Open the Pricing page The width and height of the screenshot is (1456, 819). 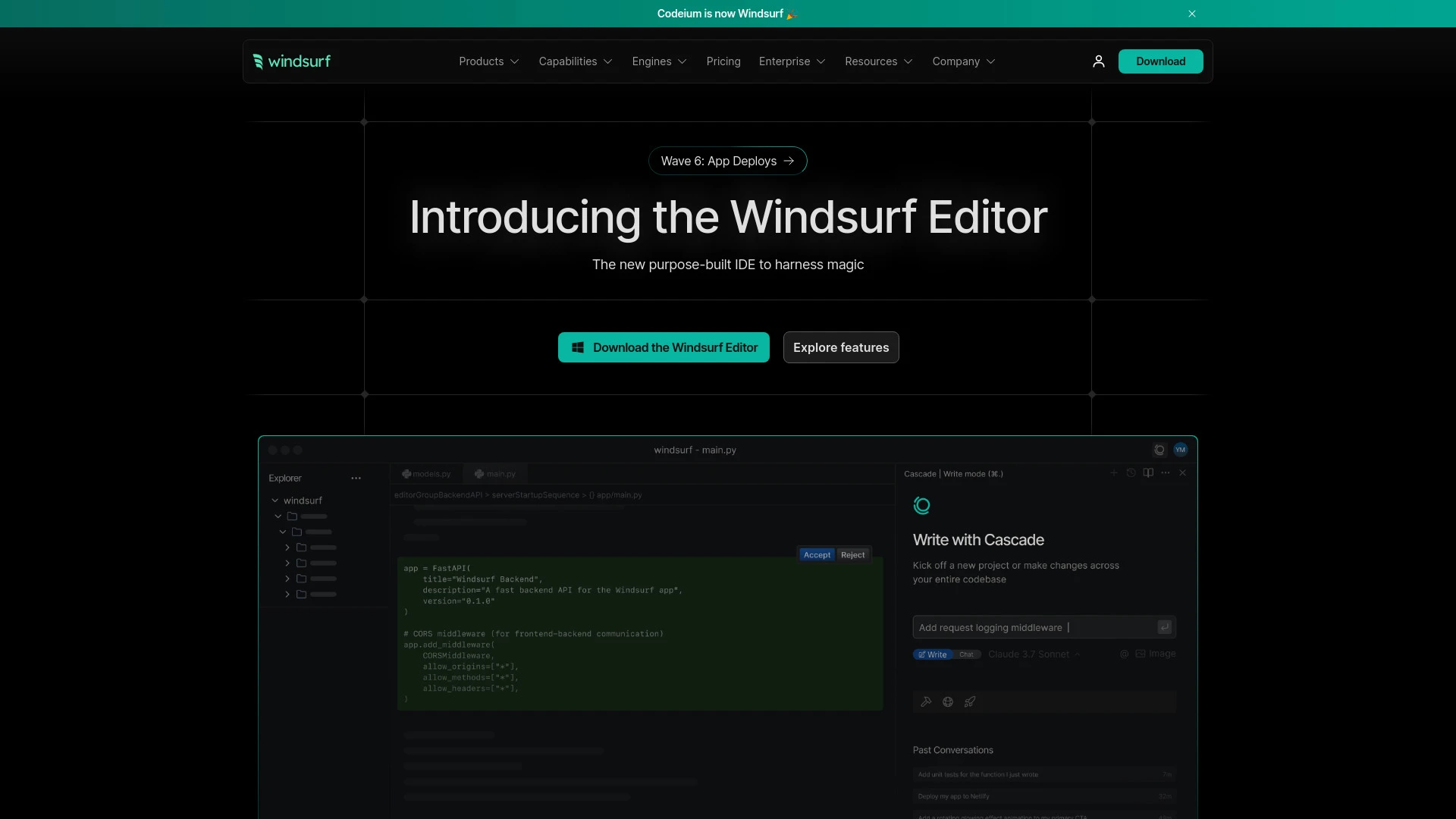[723, 61]
